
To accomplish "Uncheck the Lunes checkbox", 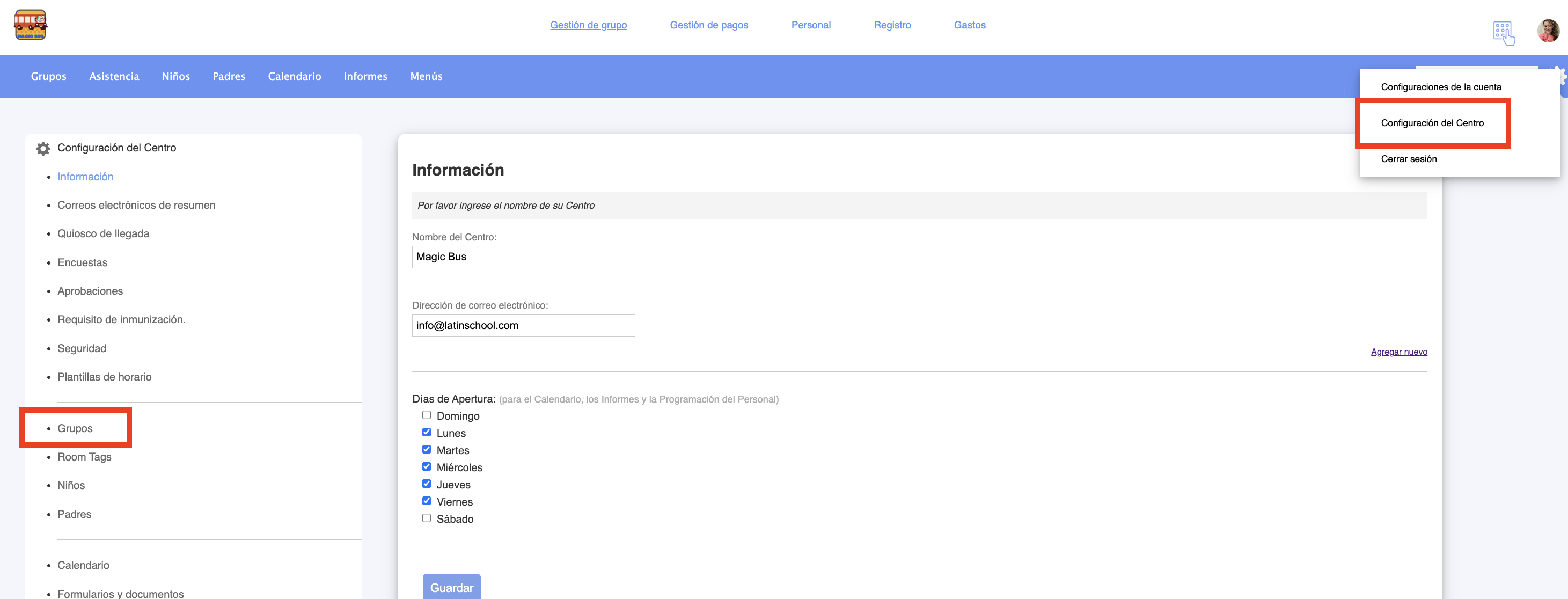I will point(426,432).
